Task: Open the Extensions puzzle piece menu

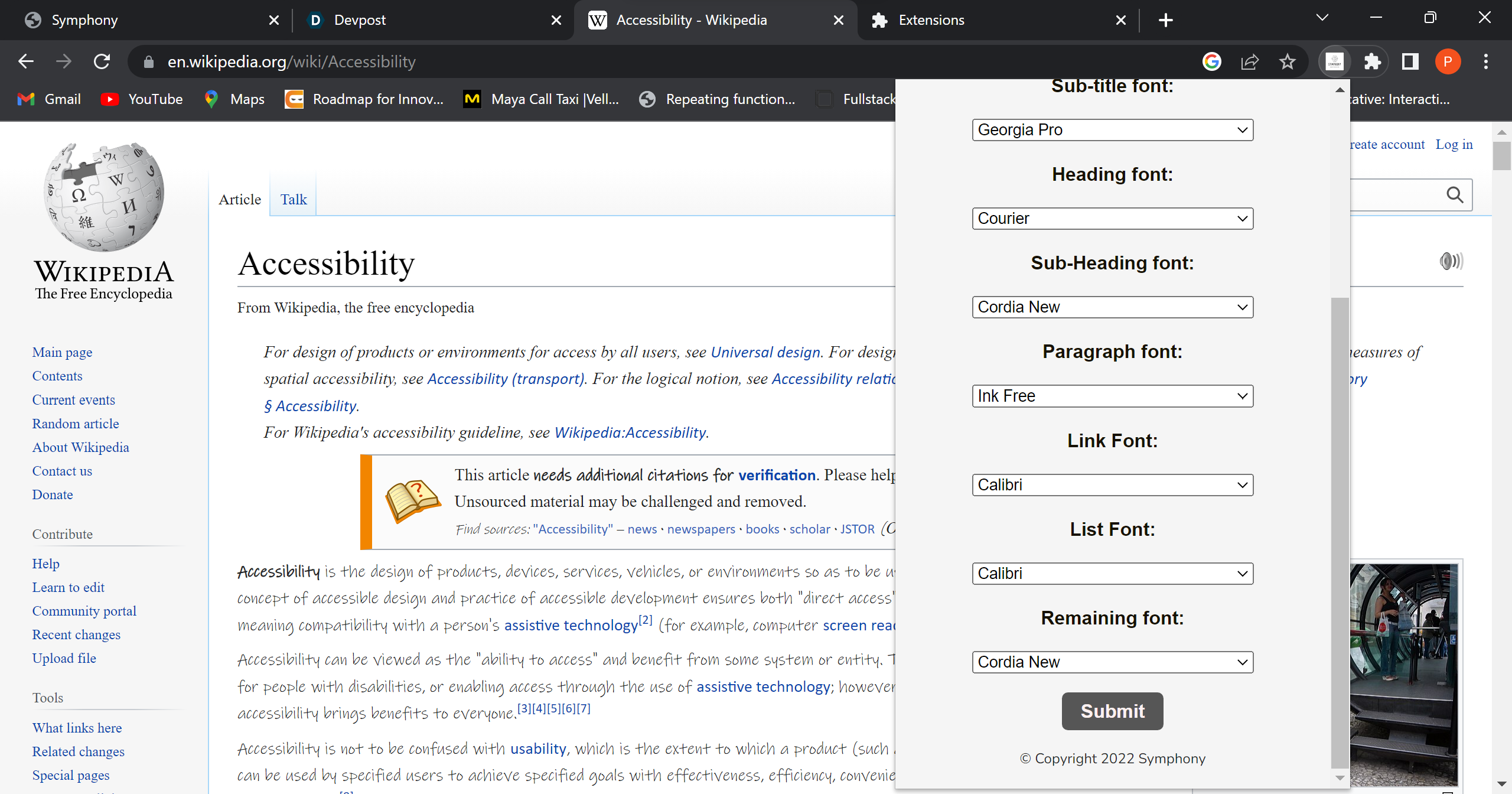Action: (1372, 61)
